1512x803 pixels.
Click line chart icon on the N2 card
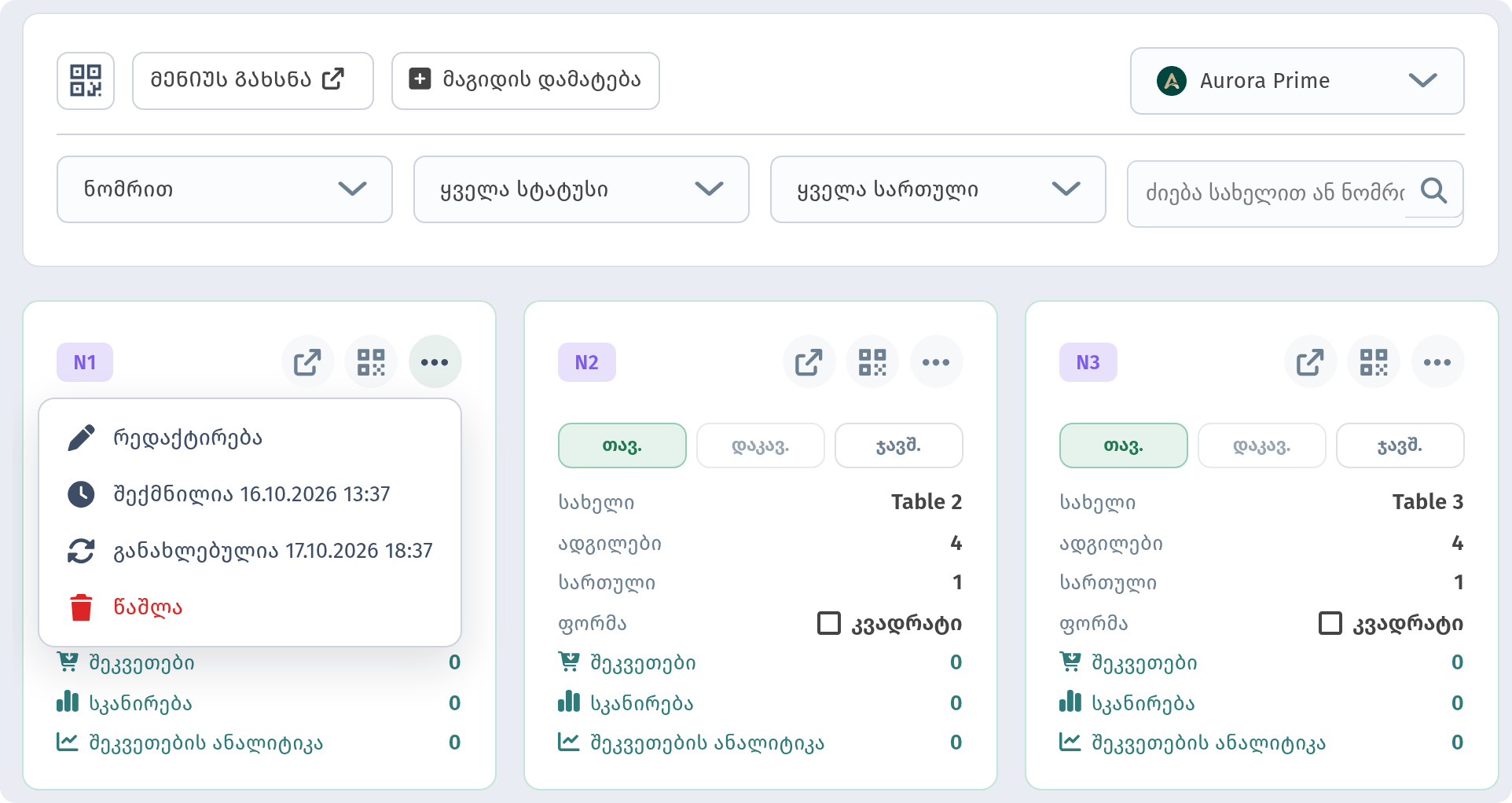click(569, 742)
